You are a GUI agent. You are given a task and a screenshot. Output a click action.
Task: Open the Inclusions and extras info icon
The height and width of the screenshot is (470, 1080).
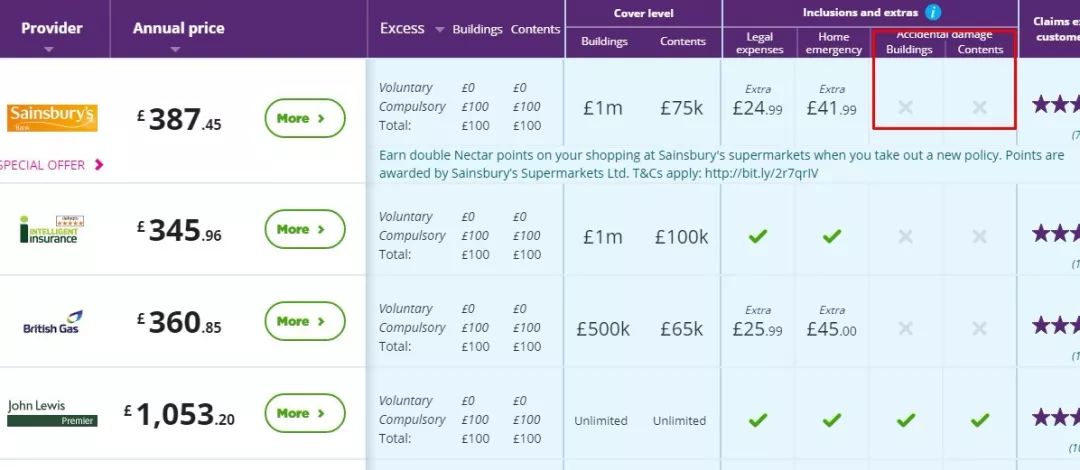click(933, 12)
